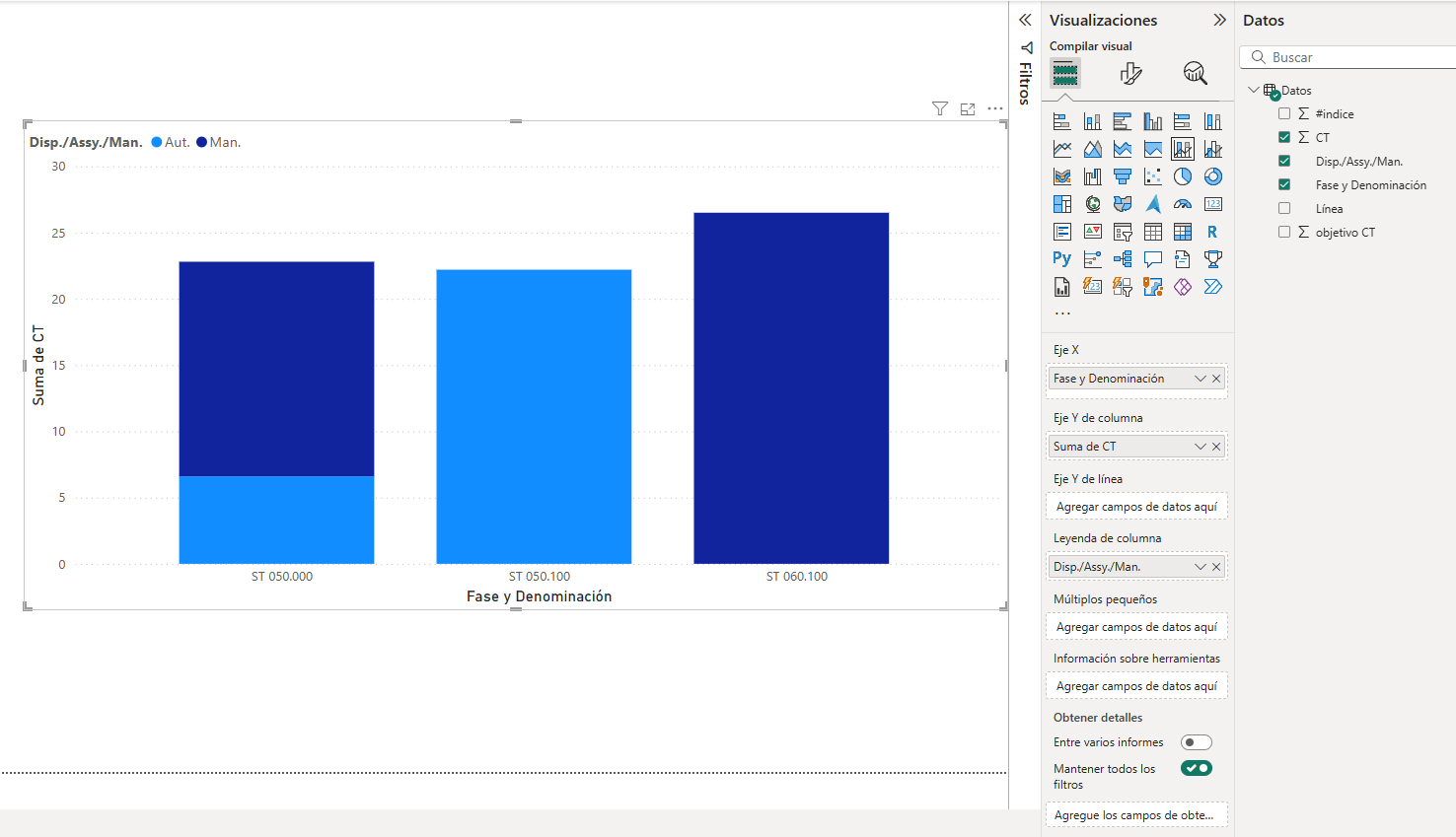Open Suma de CT field dropdown
Image resolution: width=1456 pixels, height=837 pixels.
(x=1201, y=447)
